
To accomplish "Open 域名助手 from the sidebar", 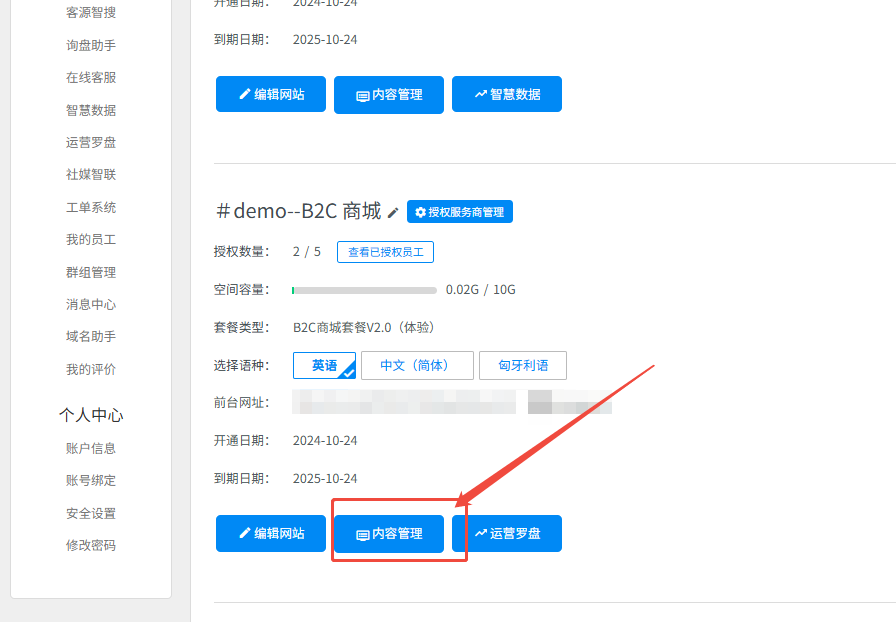I will (x=90, y=336).
